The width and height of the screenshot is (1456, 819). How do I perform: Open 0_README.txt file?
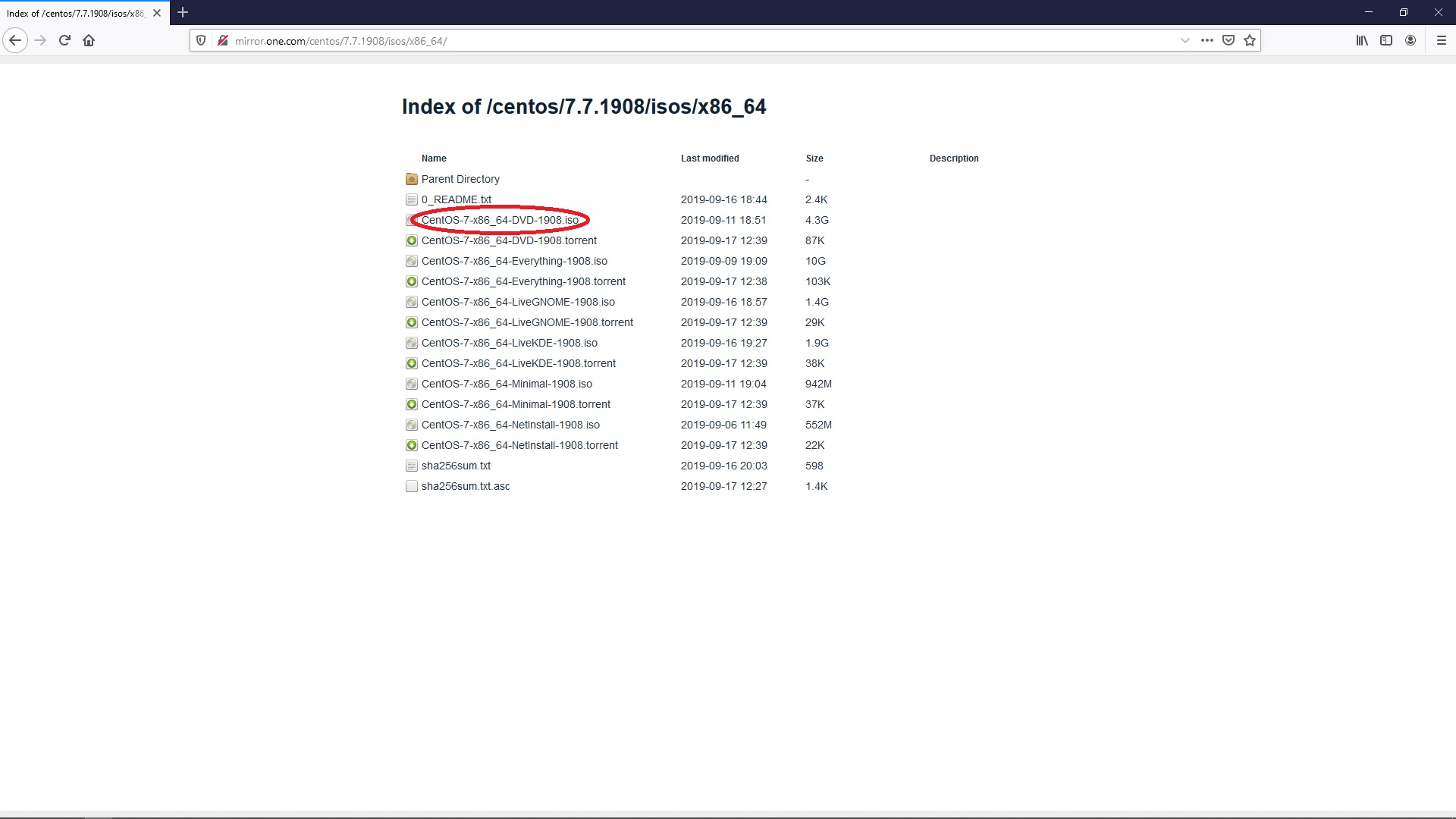pos(457,199)
